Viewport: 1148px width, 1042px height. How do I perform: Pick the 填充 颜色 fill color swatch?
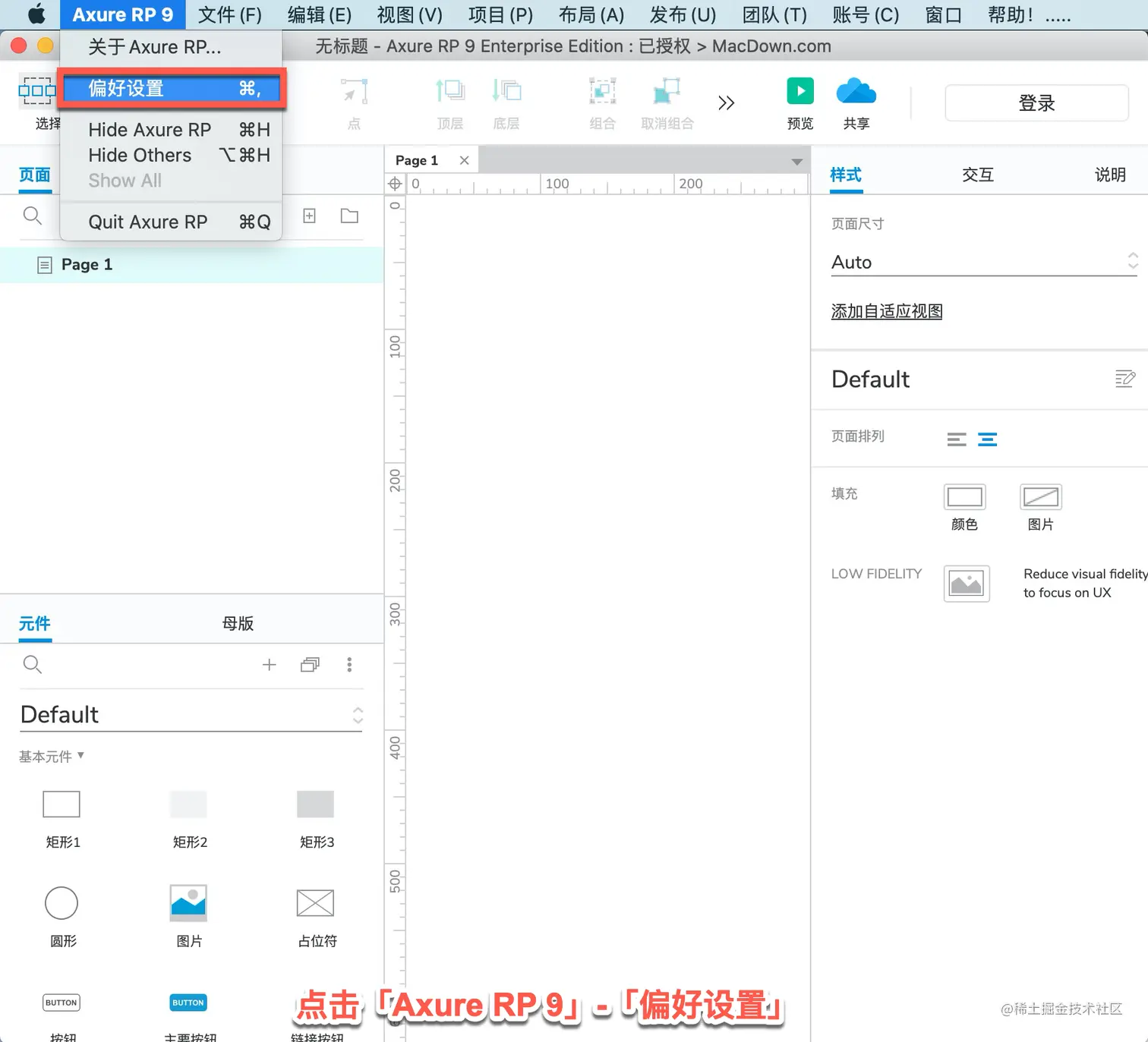(x=965, y=497)
